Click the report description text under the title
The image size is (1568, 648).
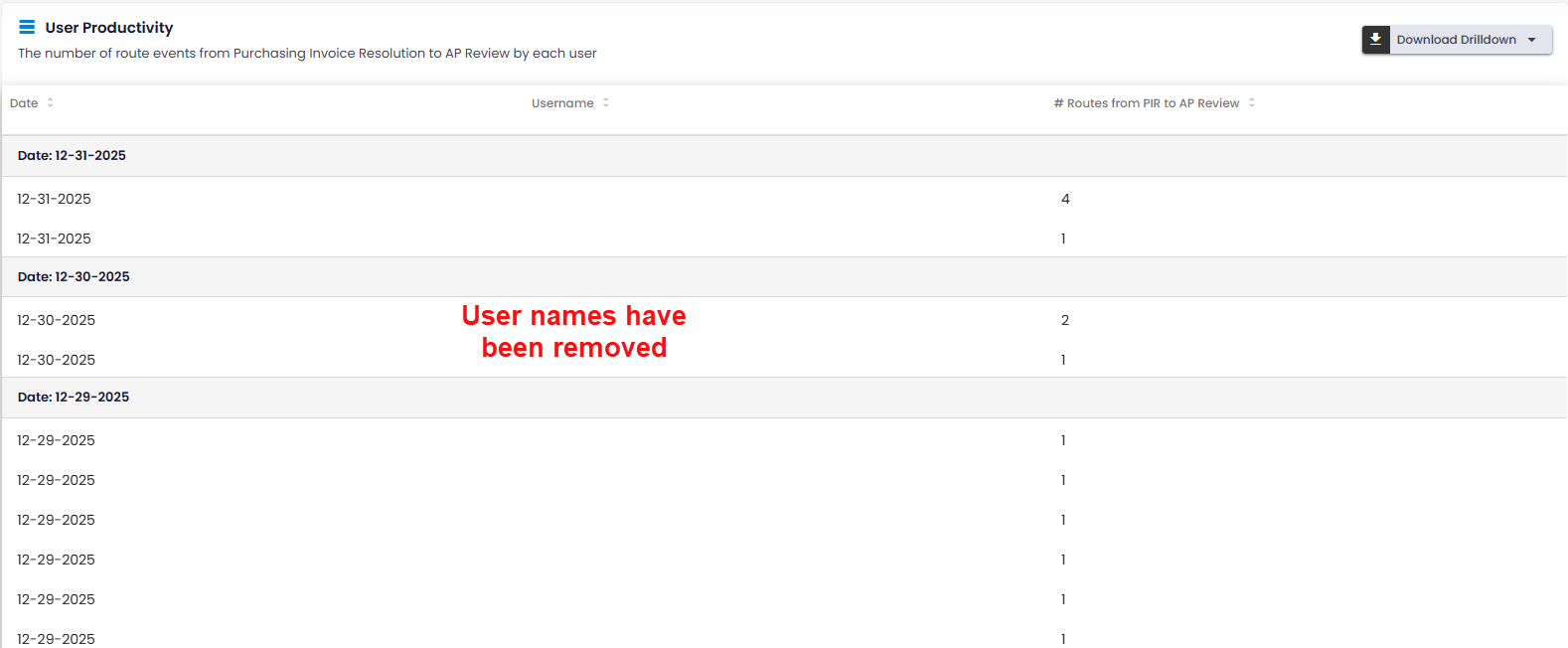(307, 54)
